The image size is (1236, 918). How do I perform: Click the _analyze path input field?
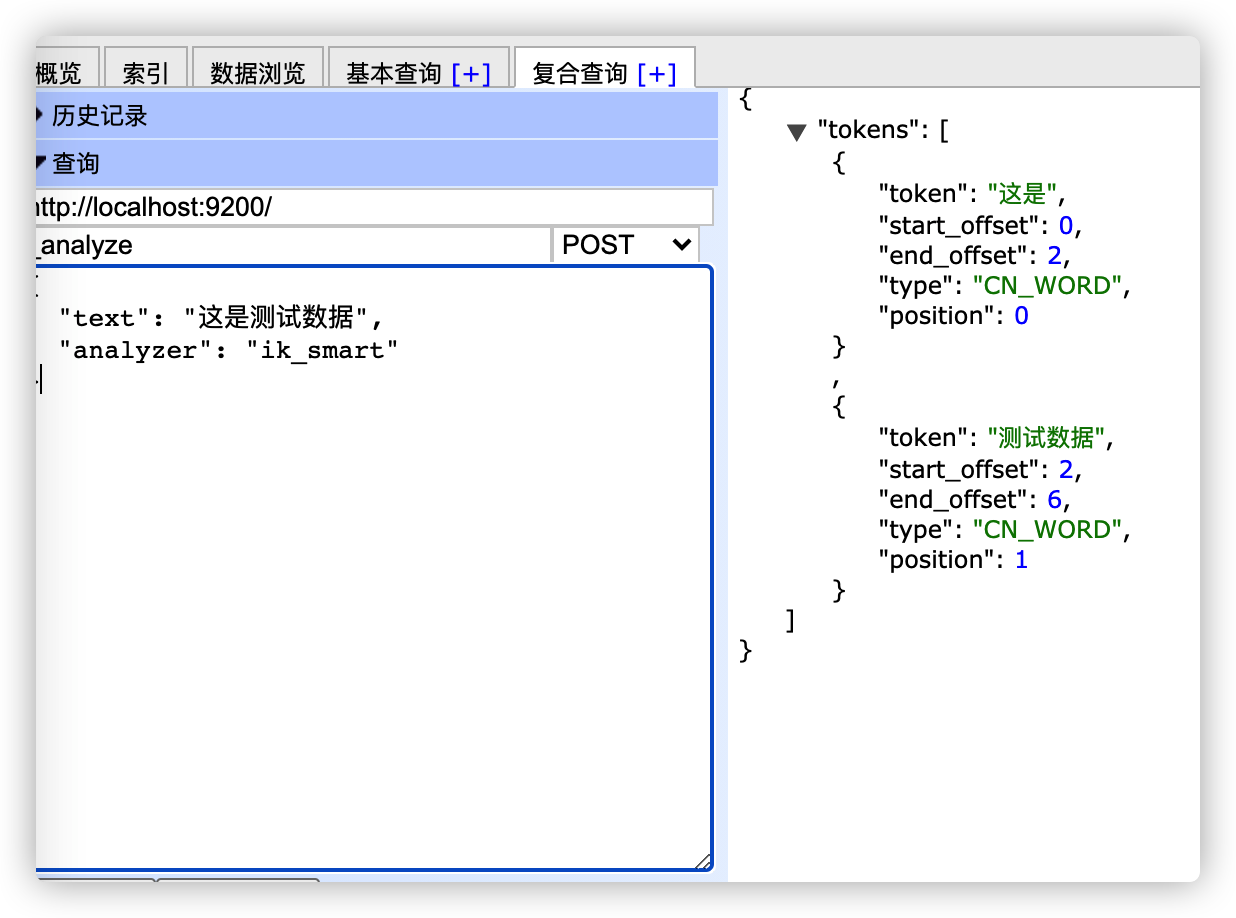click(x=293, y=245)
